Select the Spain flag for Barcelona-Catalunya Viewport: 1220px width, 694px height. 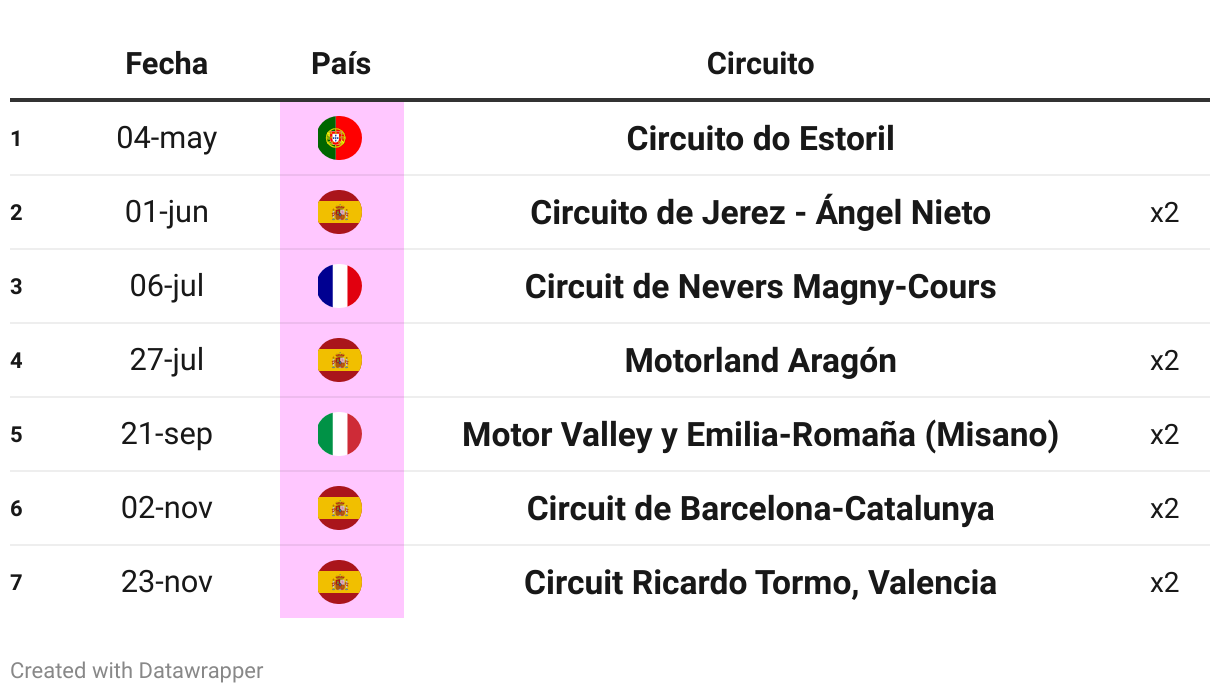coord(340,508)
